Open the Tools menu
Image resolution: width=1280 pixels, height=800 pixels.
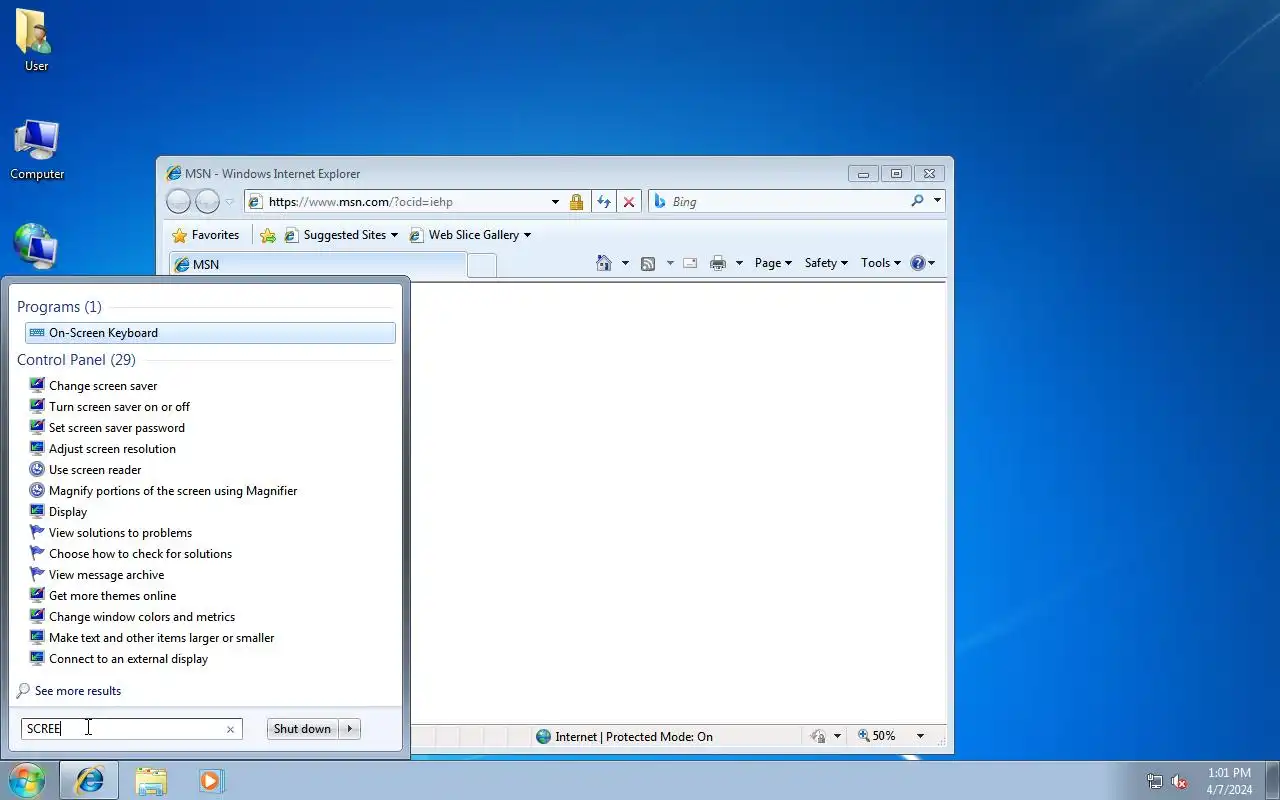click(880, 263)
